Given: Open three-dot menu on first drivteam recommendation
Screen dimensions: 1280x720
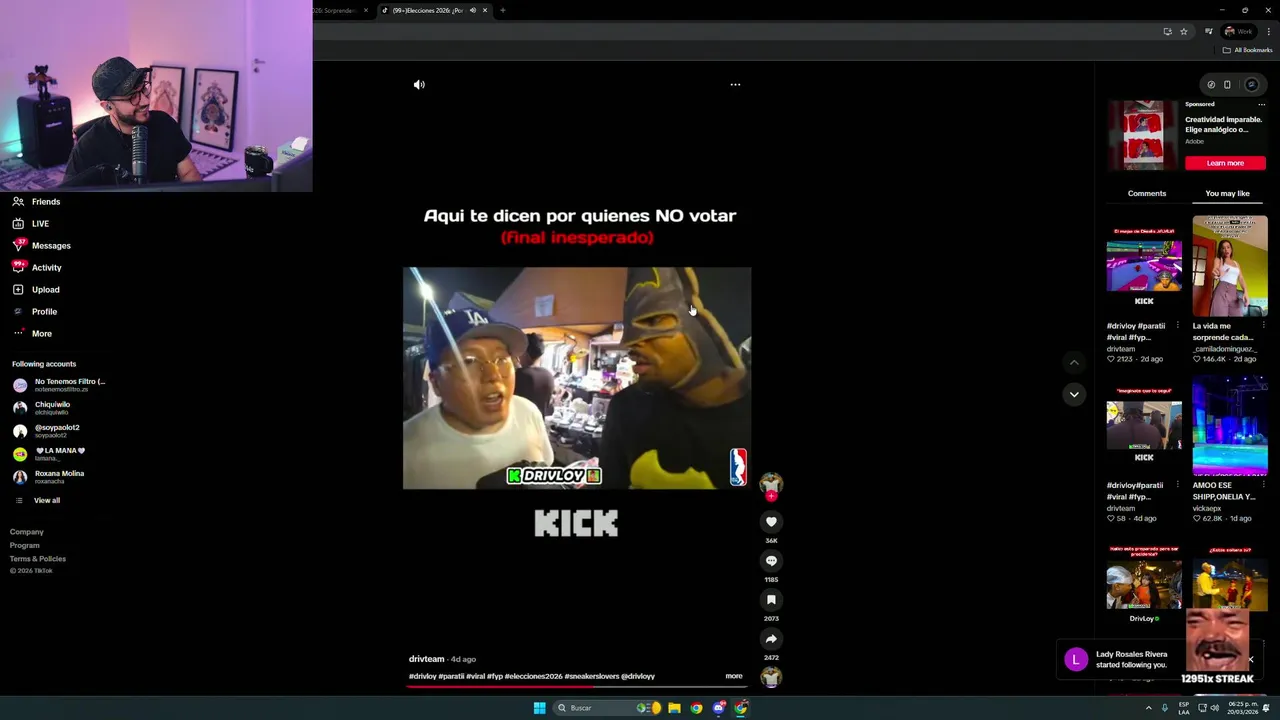Looking at the screenshot, I should [1177, 325].
